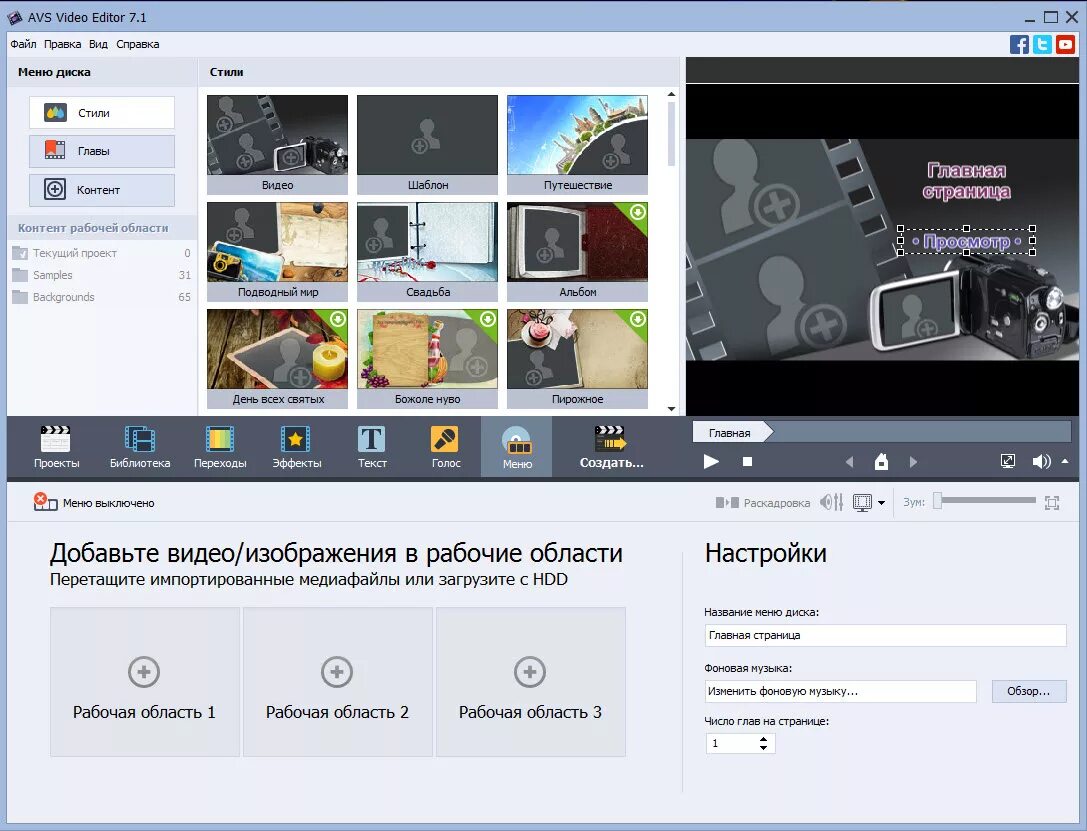Click the Название меню диска field
Screen dimensions: 1087x831
[x=885, y=635]
